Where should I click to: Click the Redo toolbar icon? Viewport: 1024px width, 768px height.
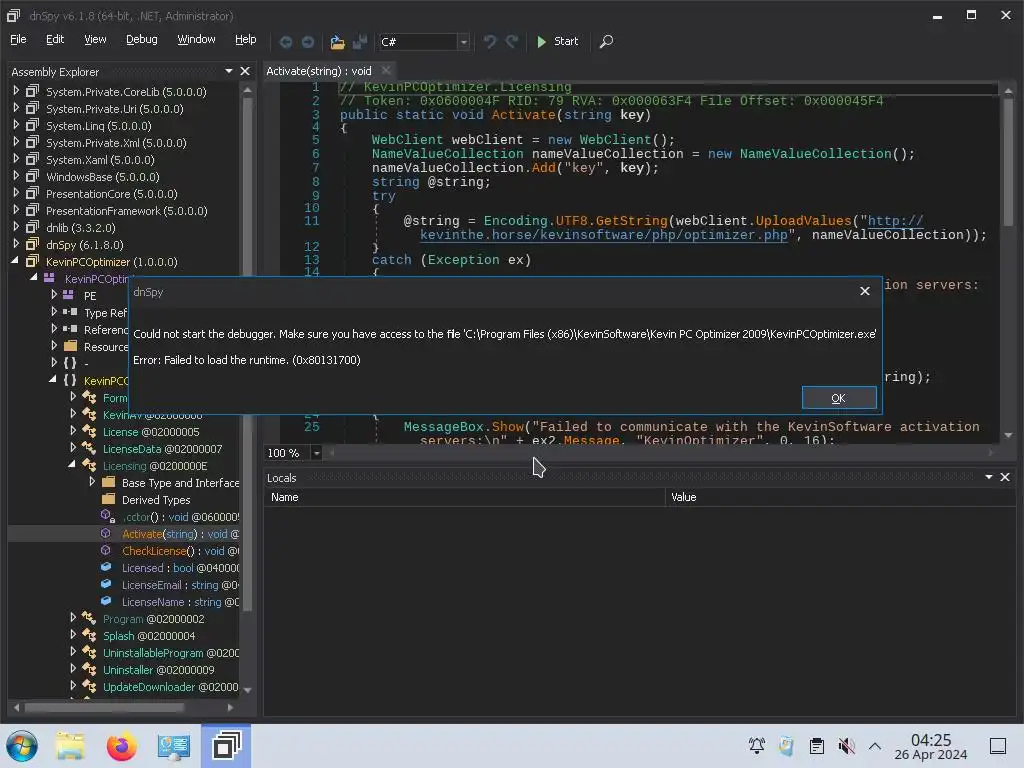pyautogui.click(x=512, y=42)
